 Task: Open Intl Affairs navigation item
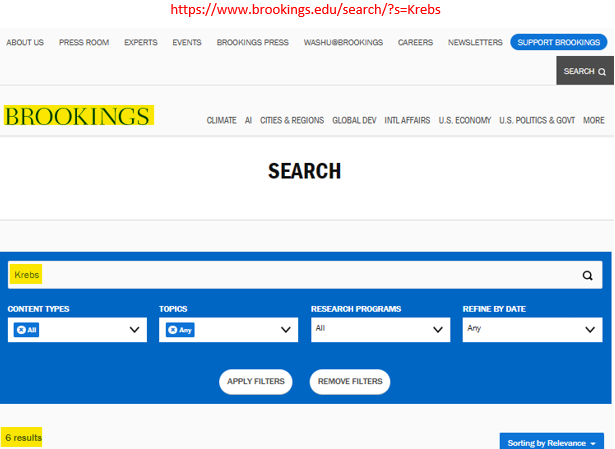tap(407, 120)
